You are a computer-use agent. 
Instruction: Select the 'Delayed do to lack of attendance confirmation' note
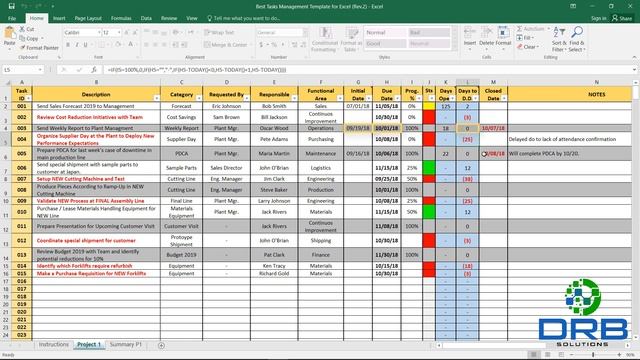(x=562, y=139)
